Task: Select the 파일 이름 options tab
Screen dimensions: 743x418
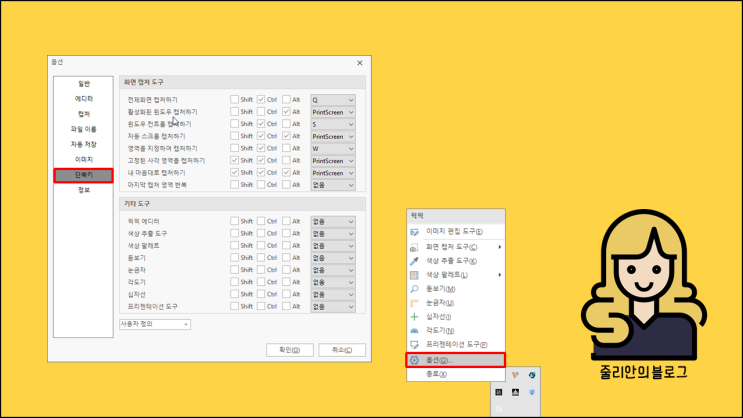Action: tap(84, 129)
